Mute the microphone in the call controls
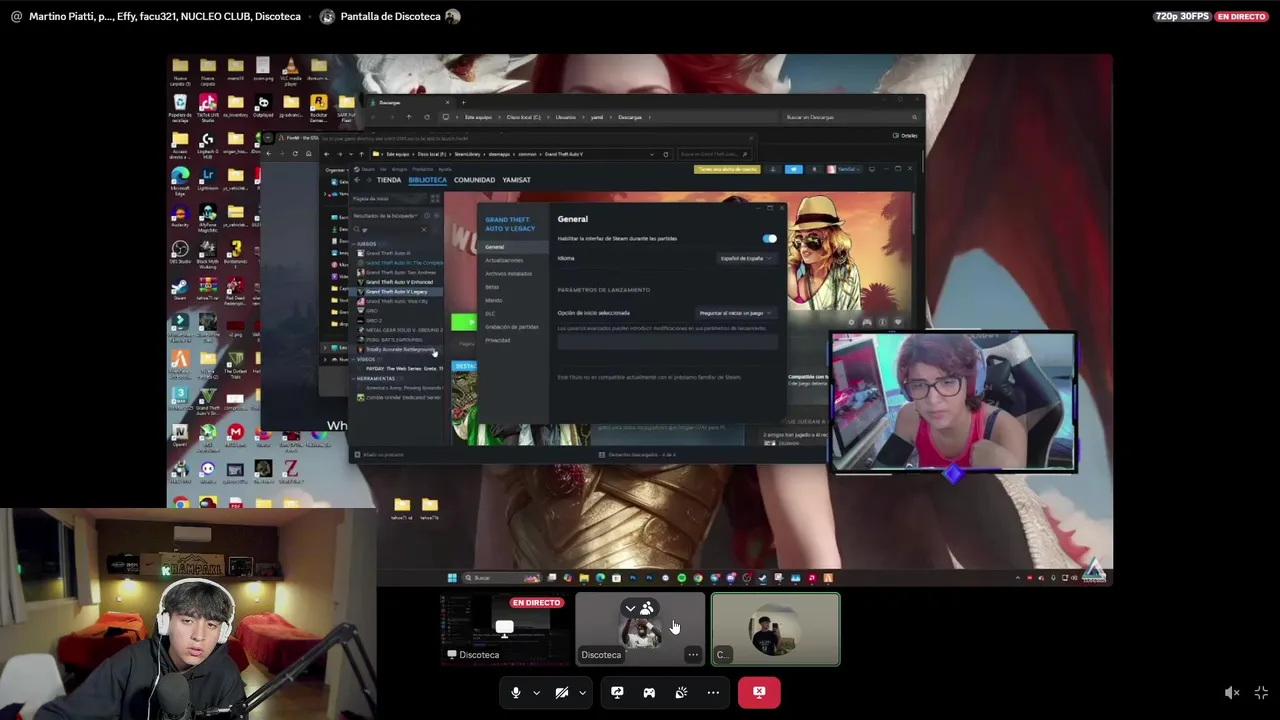This screenshot has width=1280, height=720. [516, 692]
